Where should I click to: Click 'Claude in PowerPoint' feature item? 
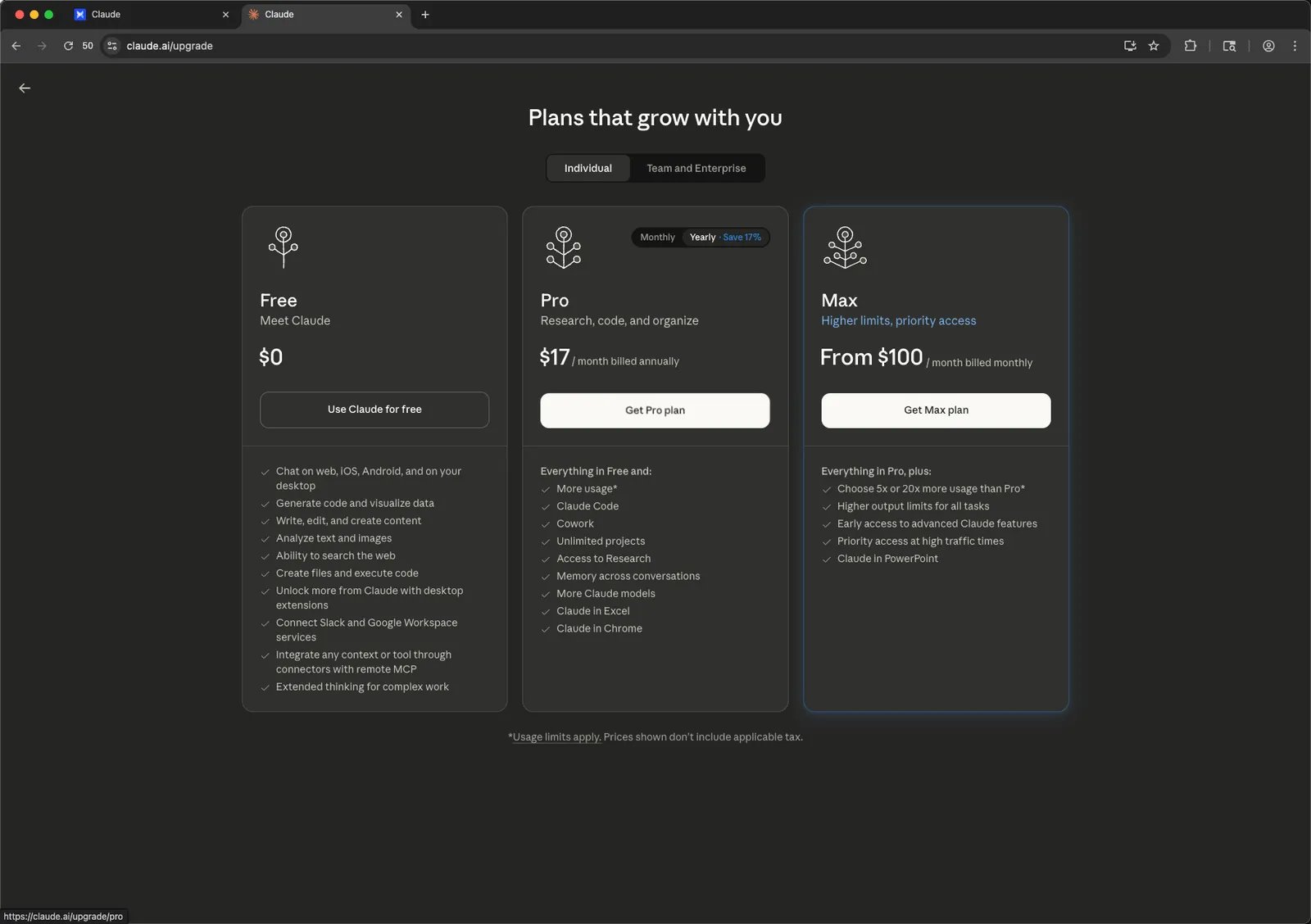point(887,559)
